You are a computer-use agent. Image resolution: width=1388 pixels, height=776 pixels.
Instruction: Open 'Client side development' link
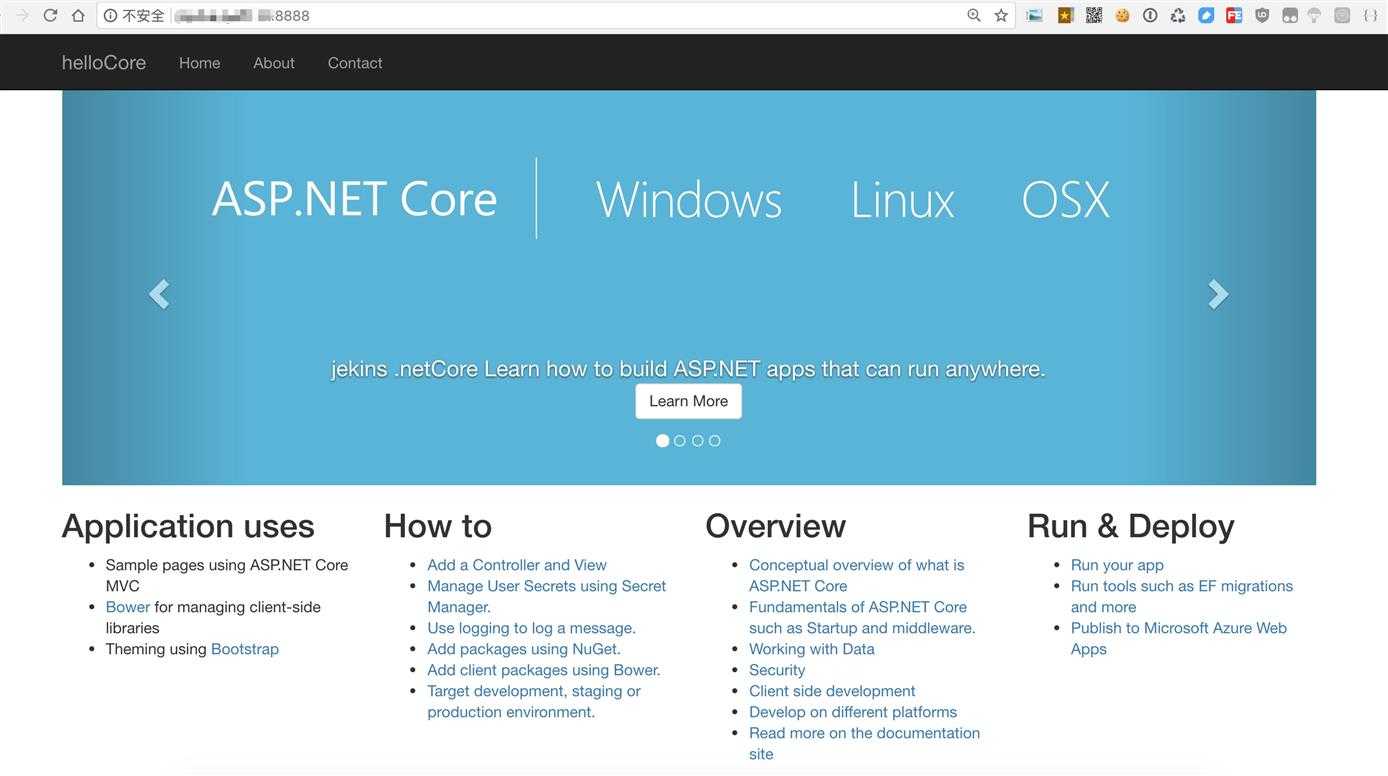(x=832, y=691)
